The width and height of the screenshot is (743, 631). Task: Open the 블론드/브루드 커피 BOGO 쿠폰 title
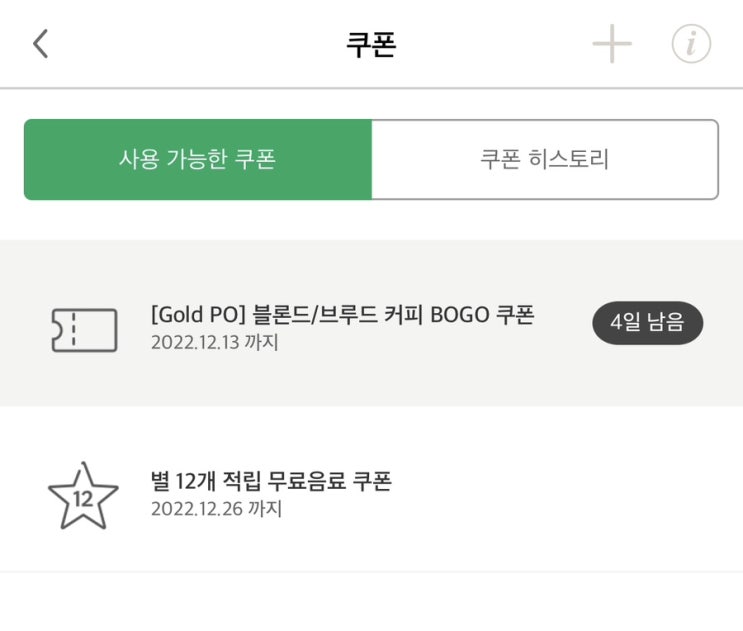342,315
